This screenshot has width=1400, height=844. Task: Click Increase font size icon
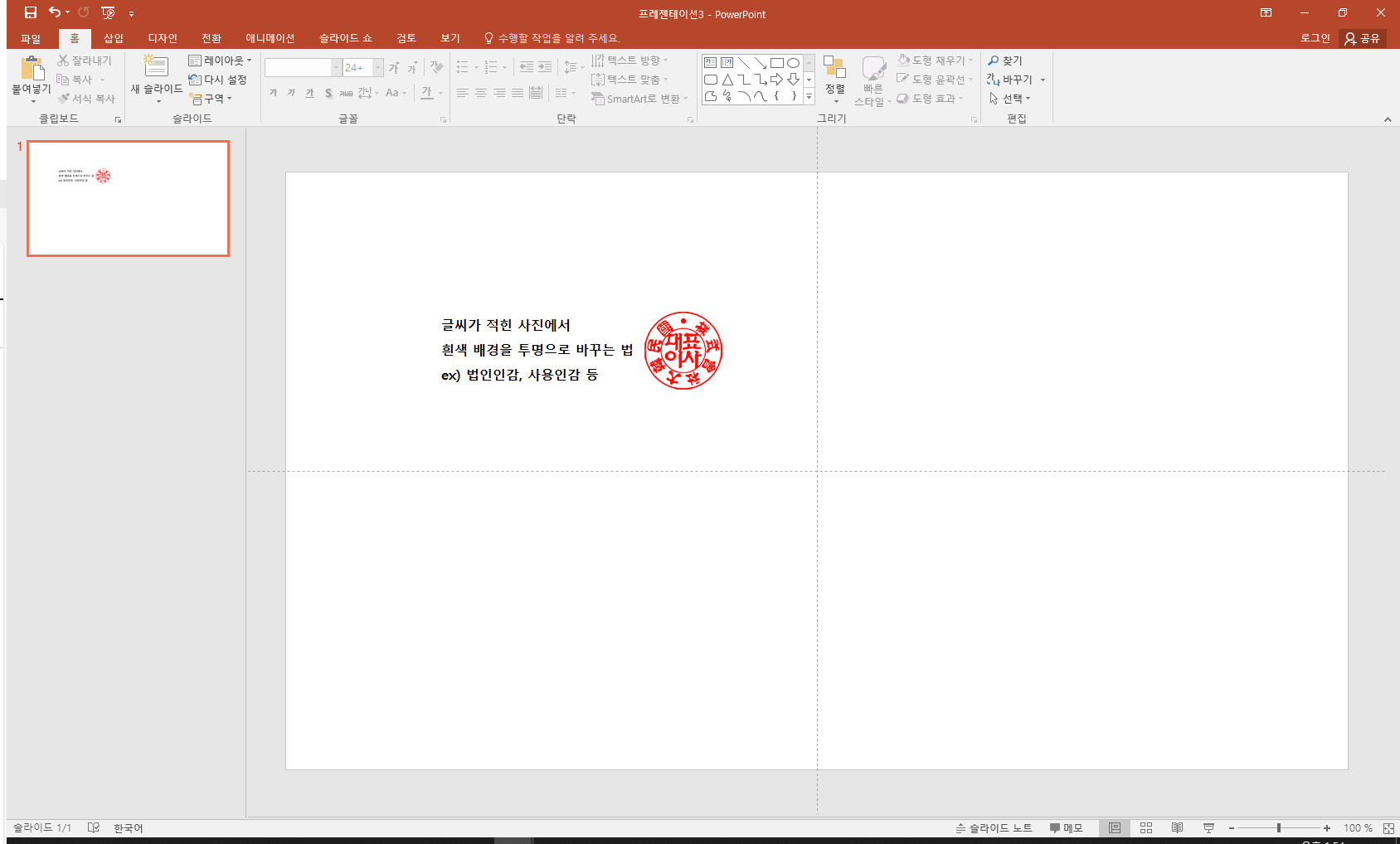(x=394, y=67)
